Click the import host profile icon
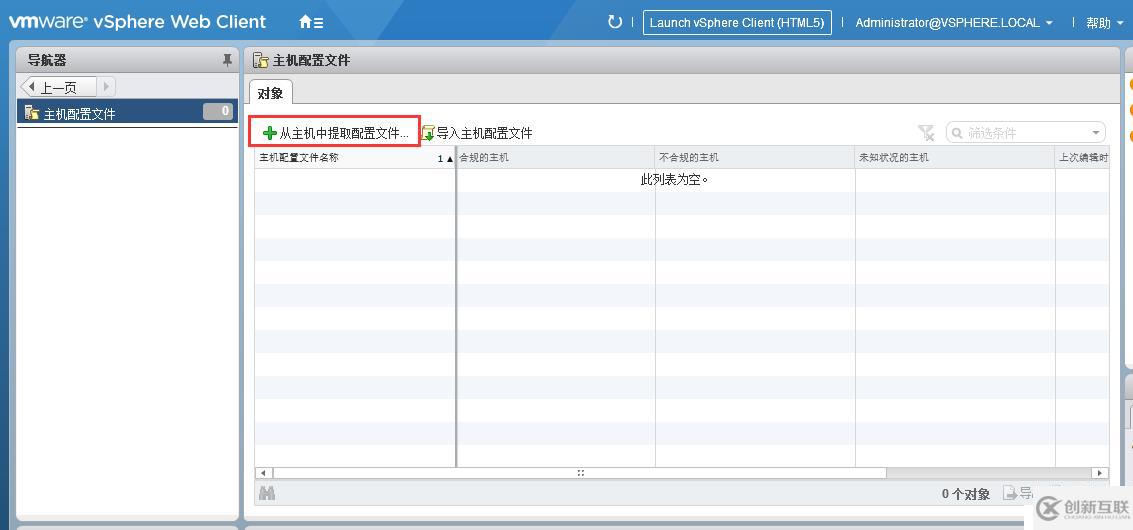Image resolution: width=1133 pixels, height=530 pixels. (x=428, y=133)
